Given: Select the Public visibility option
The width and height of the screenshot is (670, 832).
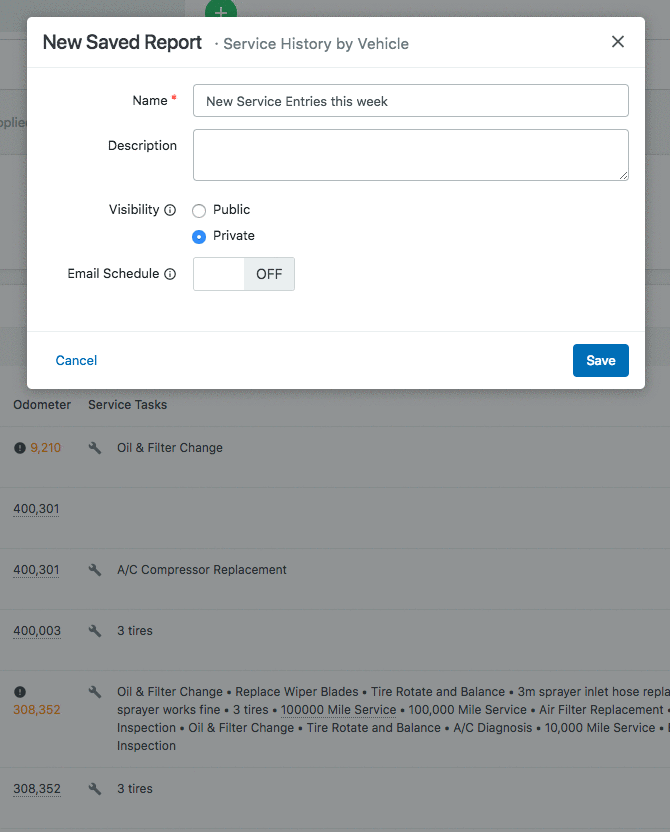Looking at the screenshot, I should tap(199, 210).
